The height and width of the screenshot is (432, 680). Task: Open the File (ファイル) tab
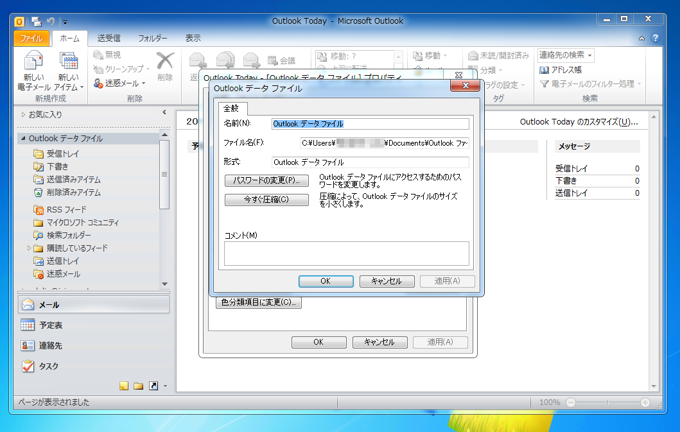[x=31, y=38]
